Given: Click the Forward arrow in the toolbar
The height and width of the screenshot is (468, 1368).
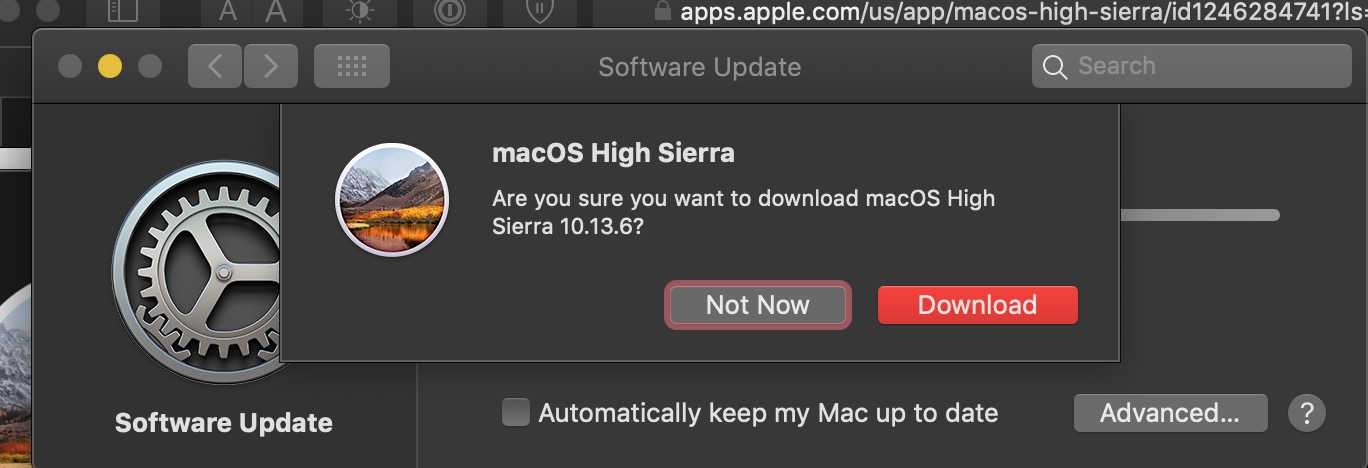Looking at the screenshot, I should [x=270, y=66].
